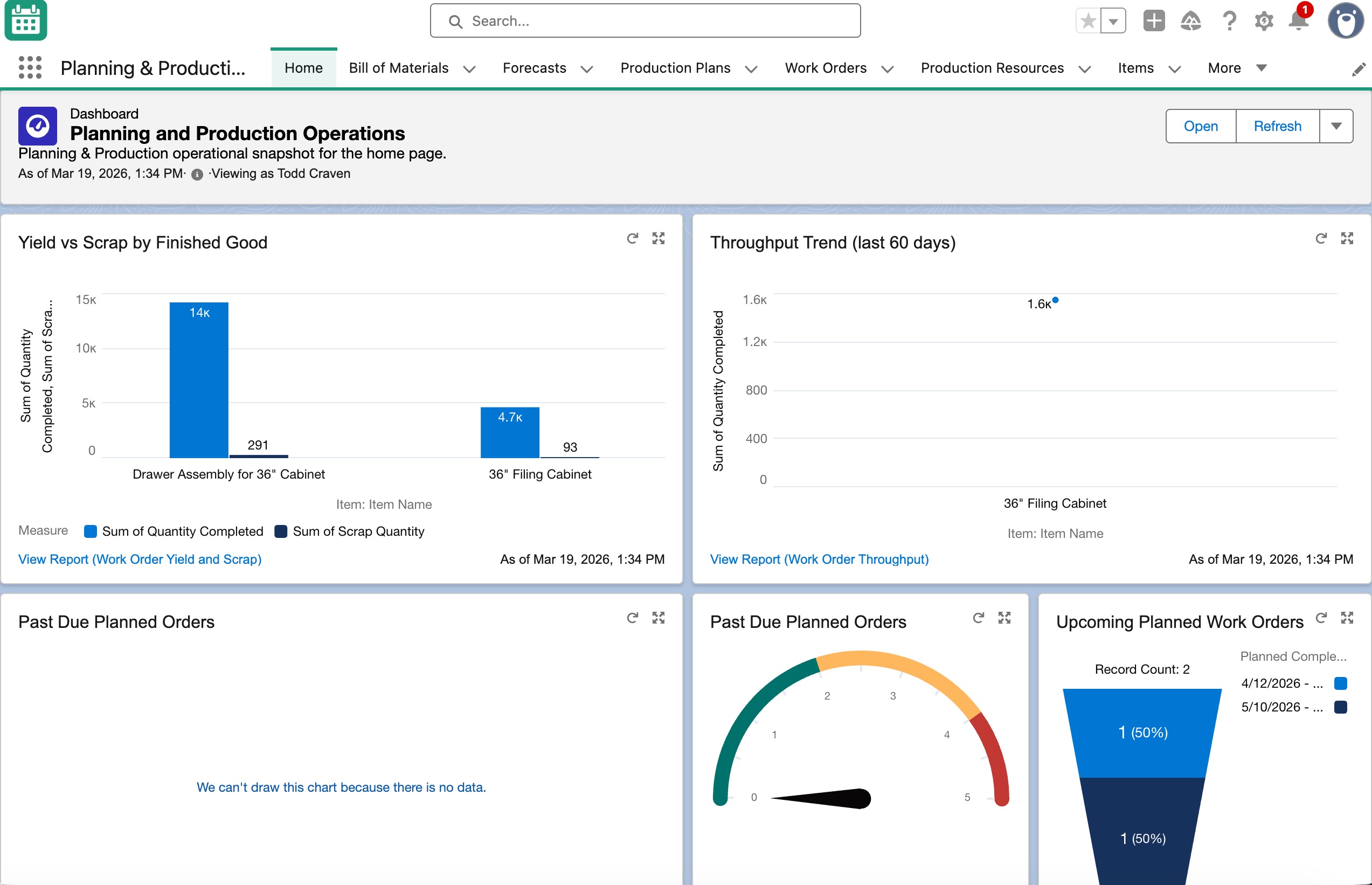Click the Help question mark icon
This screenshot has width=1372, height=885.
pos(1229,21)
